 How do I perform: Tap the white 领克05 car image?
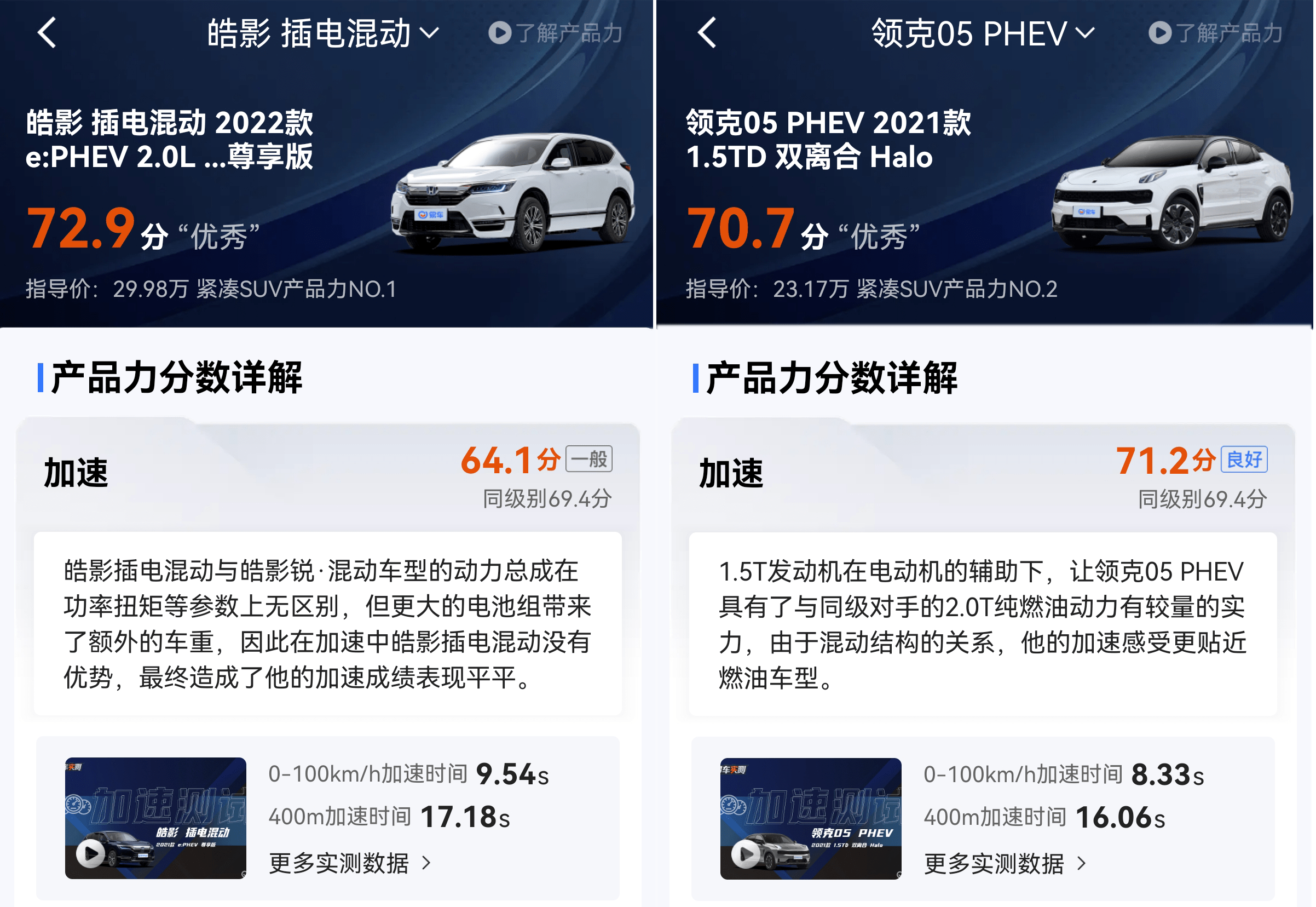(1173, 192)
